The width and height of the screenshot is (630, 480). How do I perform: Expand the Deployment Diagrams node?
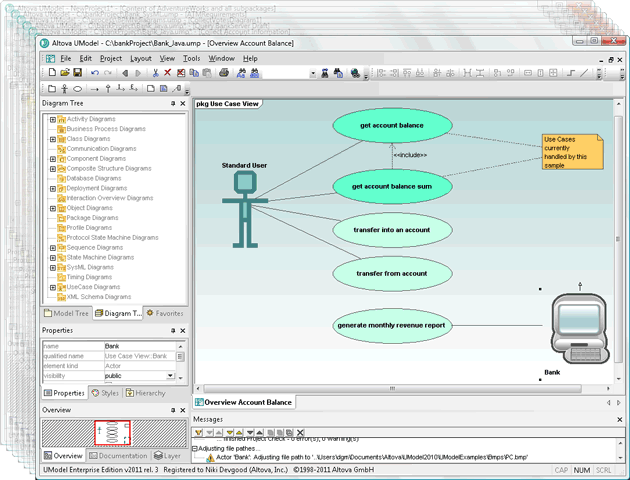point(53,188)
